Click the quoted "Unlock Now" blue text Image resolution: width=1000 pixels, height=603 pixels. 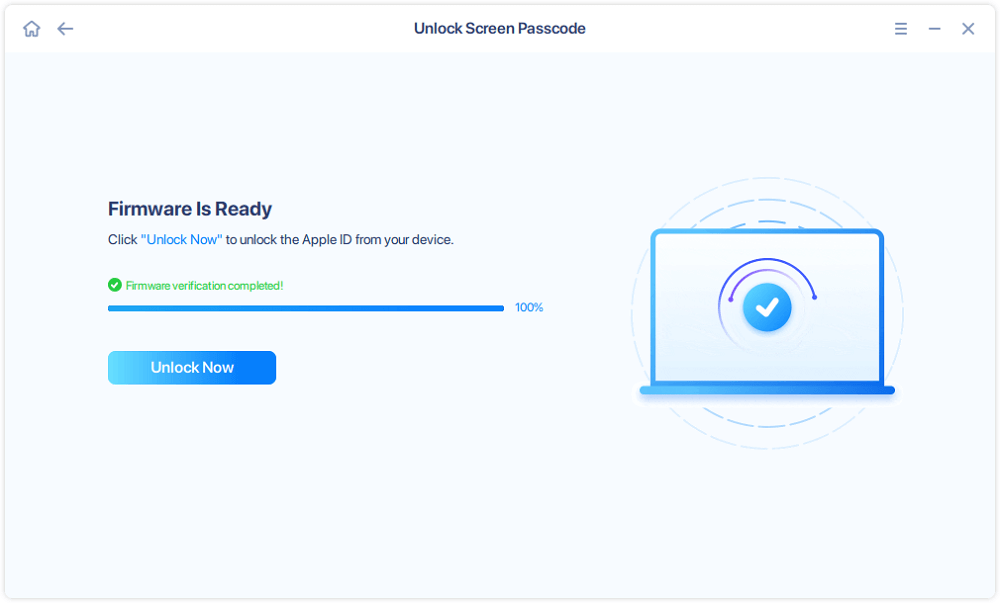pos(182,240)
